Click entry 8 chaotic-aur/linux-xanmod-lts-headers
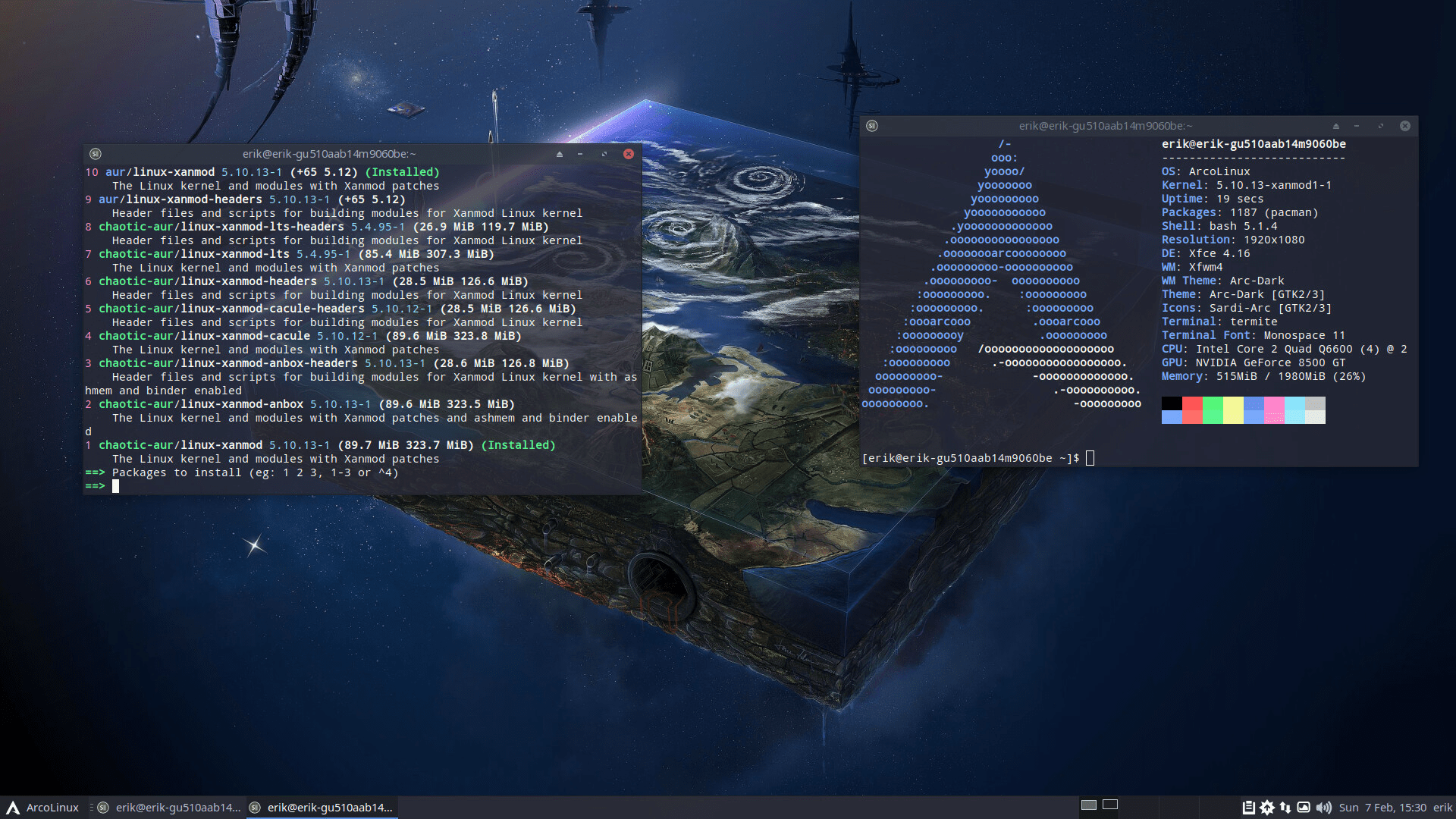 pos(317,227)
